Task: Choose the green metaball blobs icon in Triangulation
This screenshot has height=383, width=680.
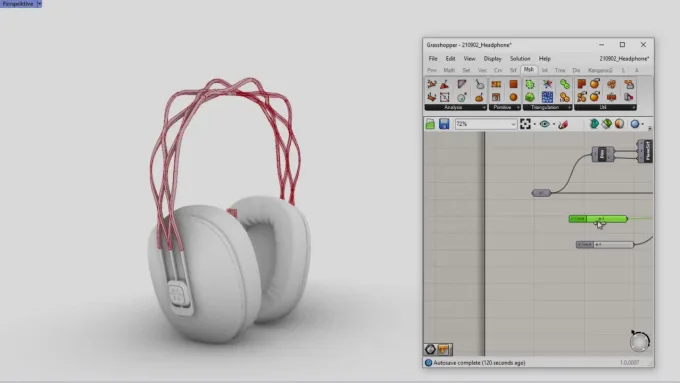Action: [565, 84]
